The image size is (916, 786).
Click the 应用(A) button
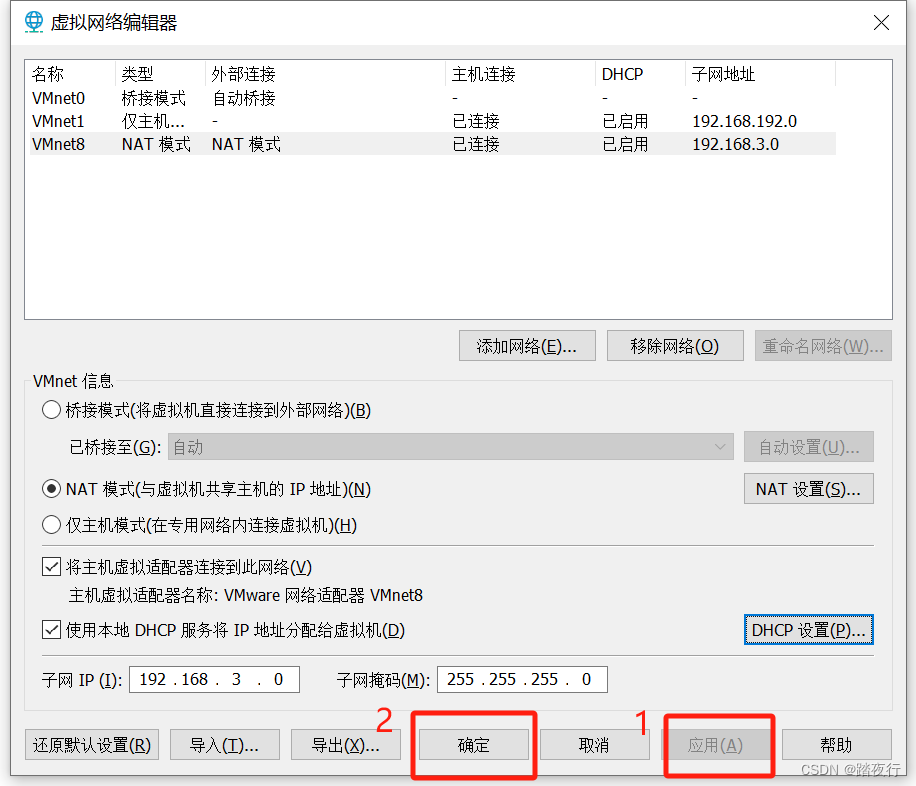tap(716, 745)
